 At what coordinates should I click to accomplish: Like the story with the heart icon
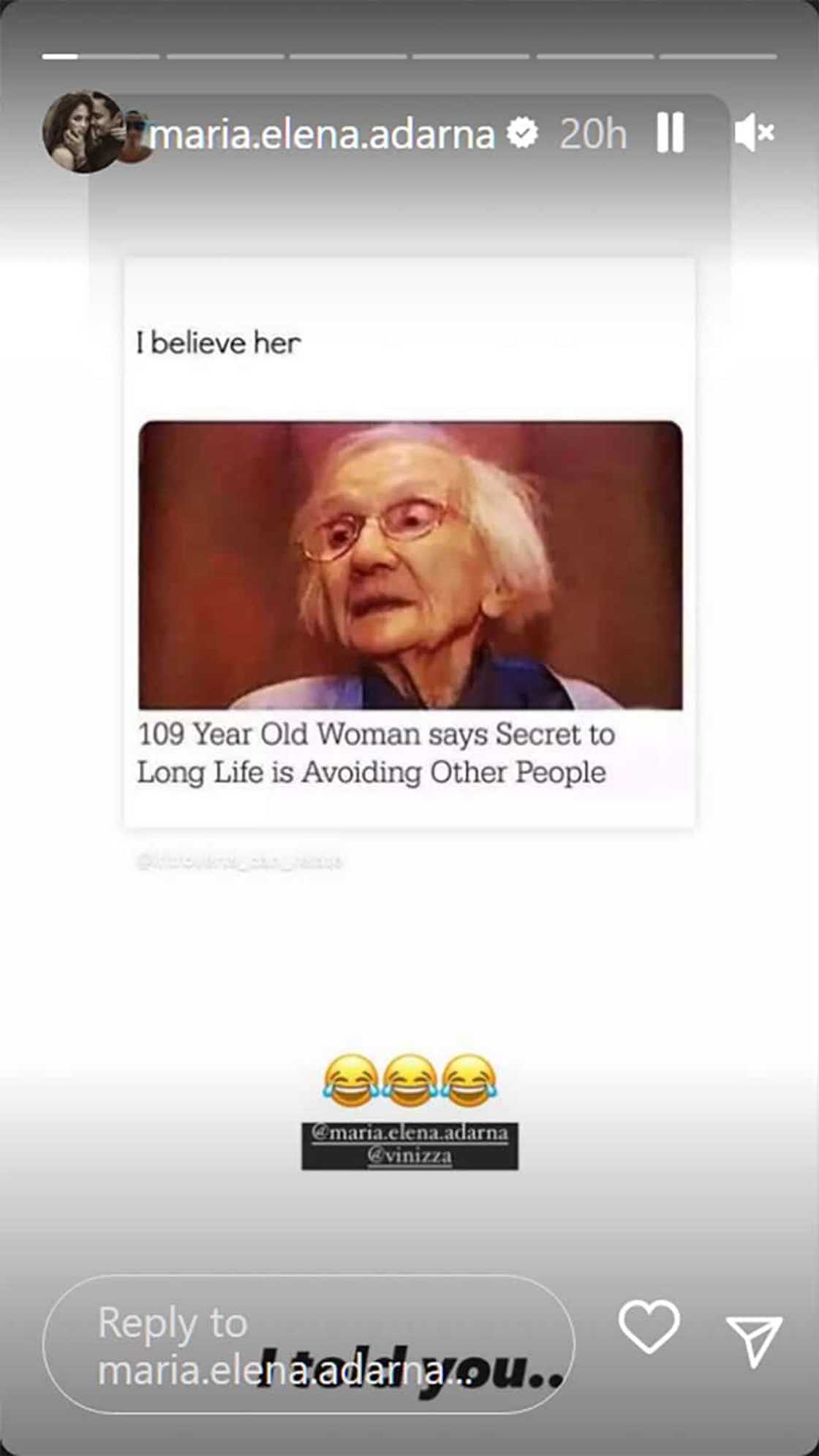[x=649, y=1326]
